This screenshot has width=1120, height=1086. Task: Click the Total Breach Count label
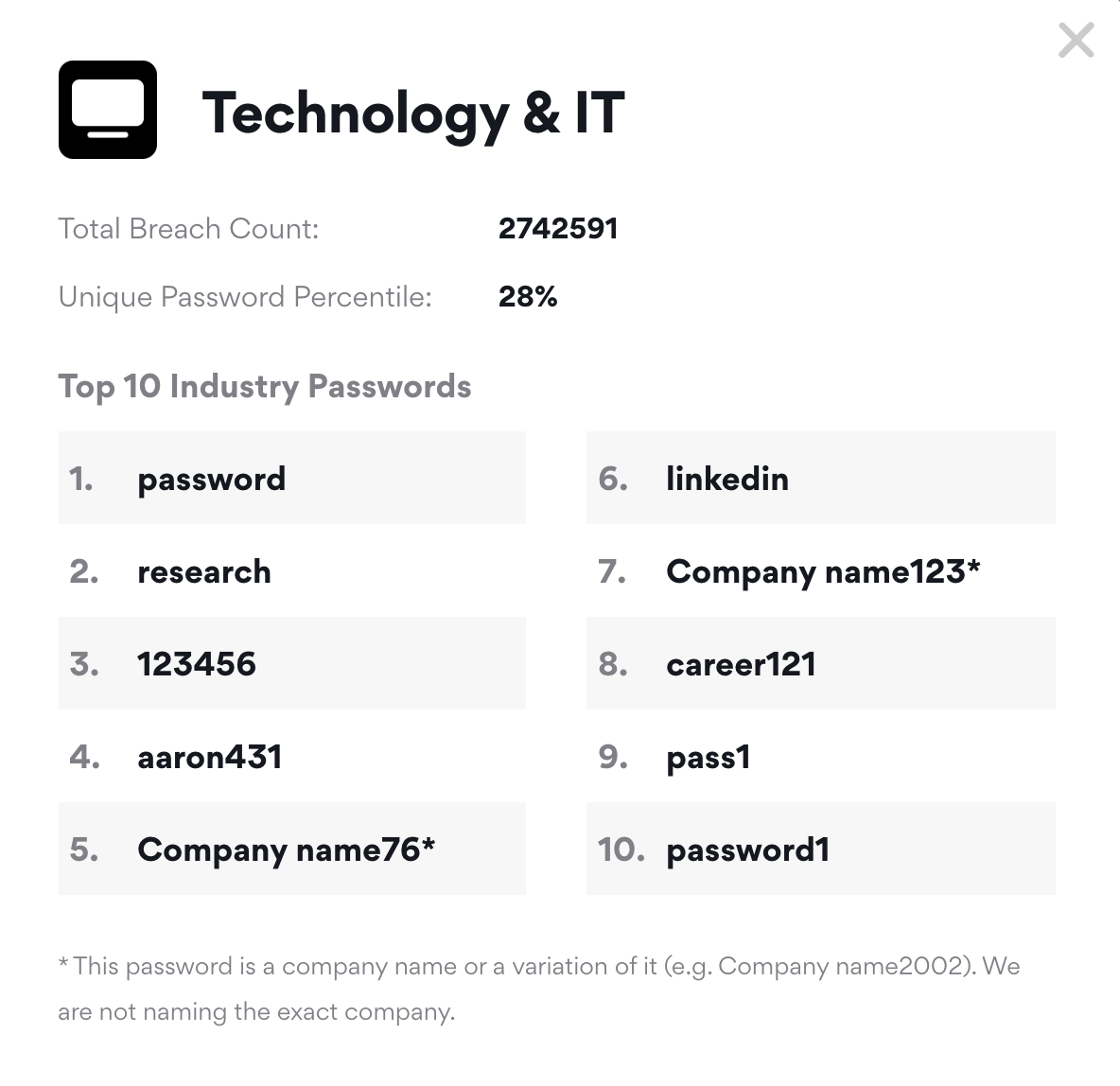click(x=188, y=229)
